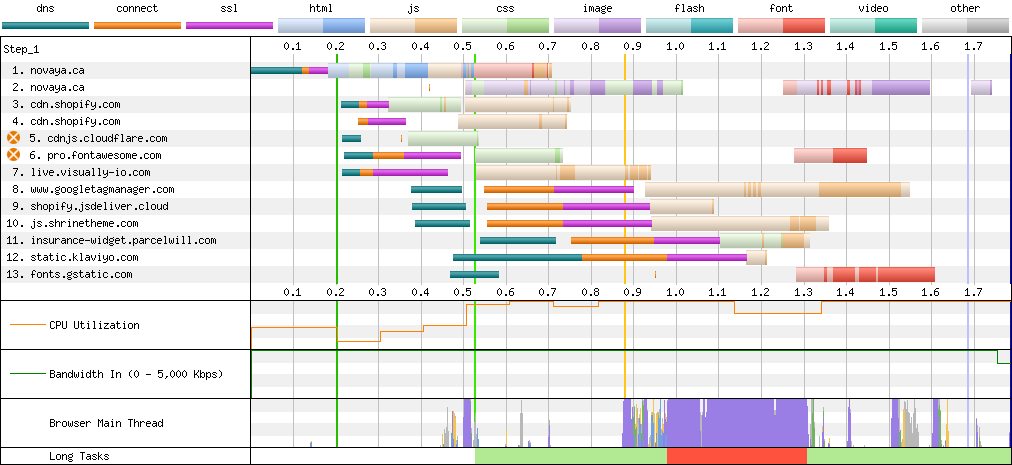Click the cdnjs.cloudflare.com css bar
1012x465 pixels.
point(443,138)
